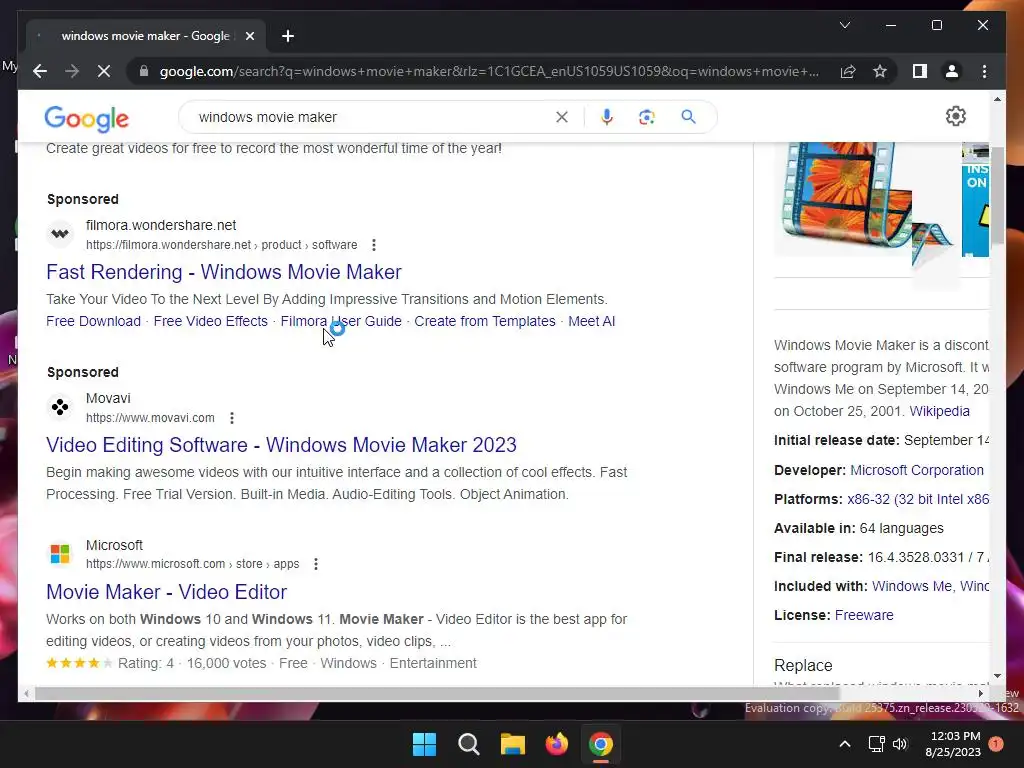Open Chrome profile menu

click(952, 71)
